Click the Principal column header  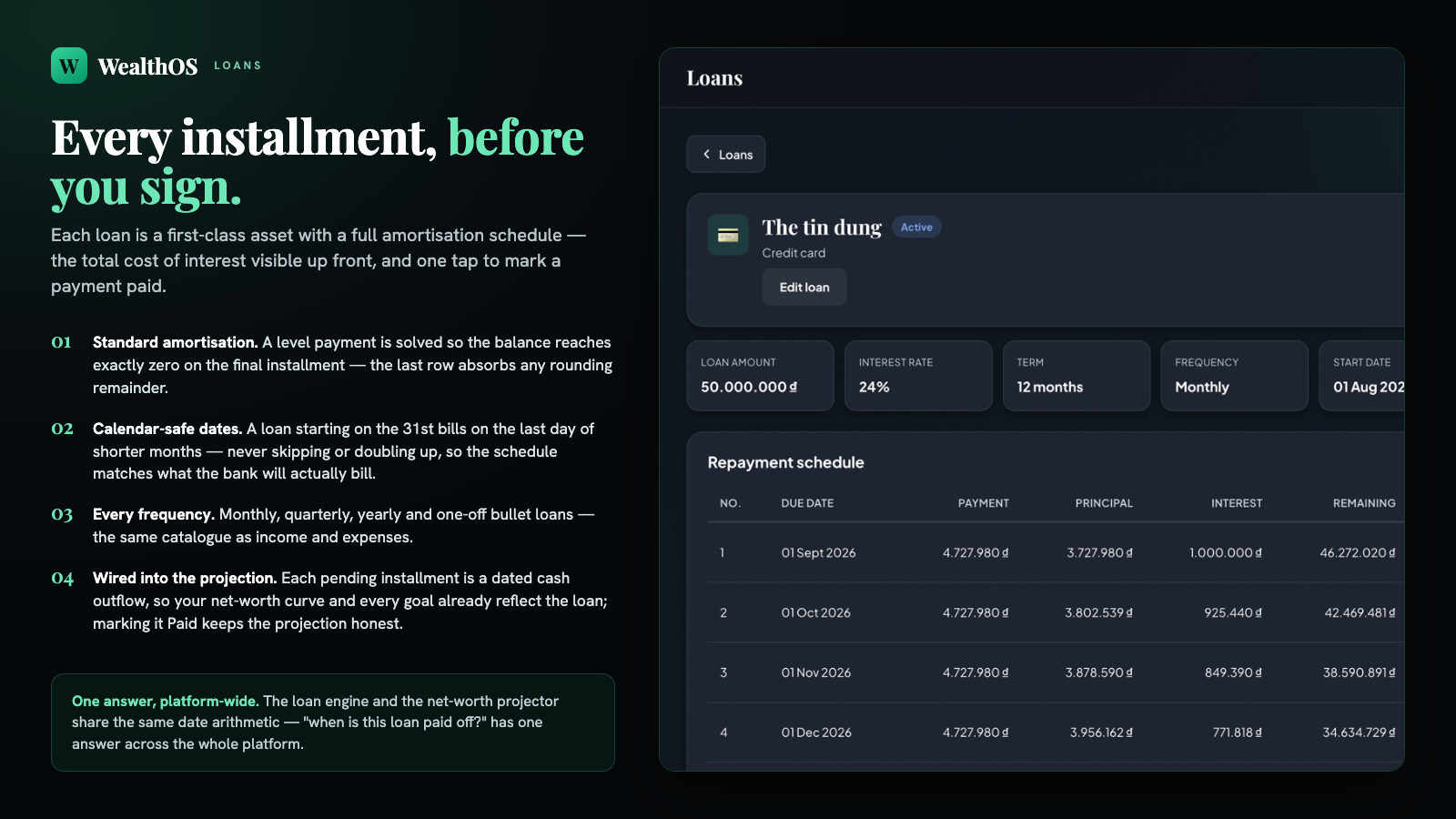pos(1104,503)
